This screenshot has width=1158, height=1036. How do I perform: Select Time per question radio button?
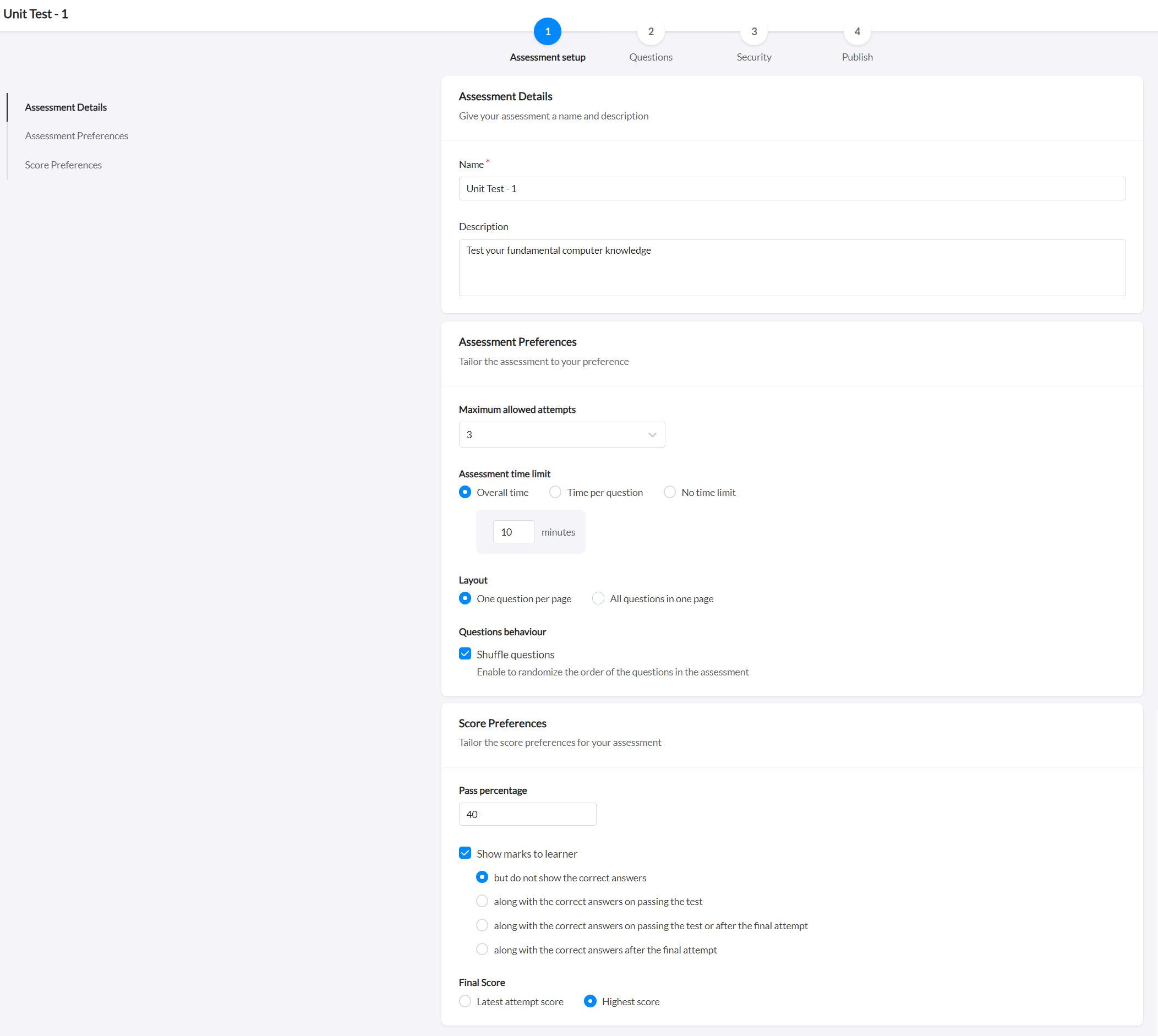point(555,492)
